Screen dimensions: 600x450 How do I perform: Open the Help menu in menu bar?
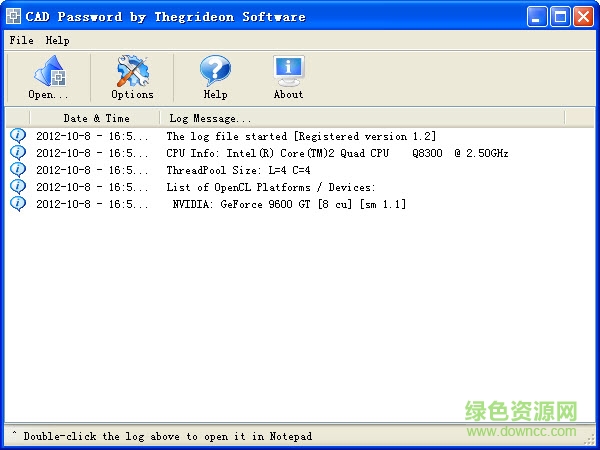tap(57, 40)
